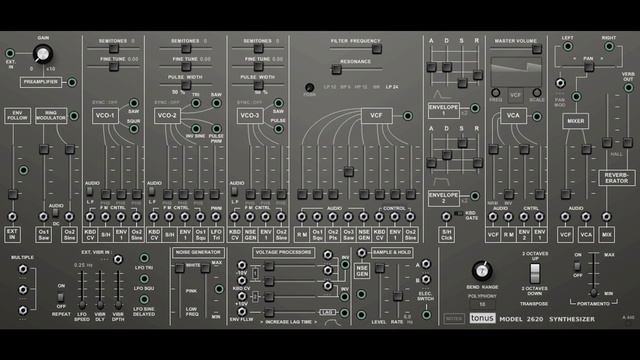Click the ENVELOPE 1 output jack
Viewport: 640px width, 360px height.
[475, 108]
